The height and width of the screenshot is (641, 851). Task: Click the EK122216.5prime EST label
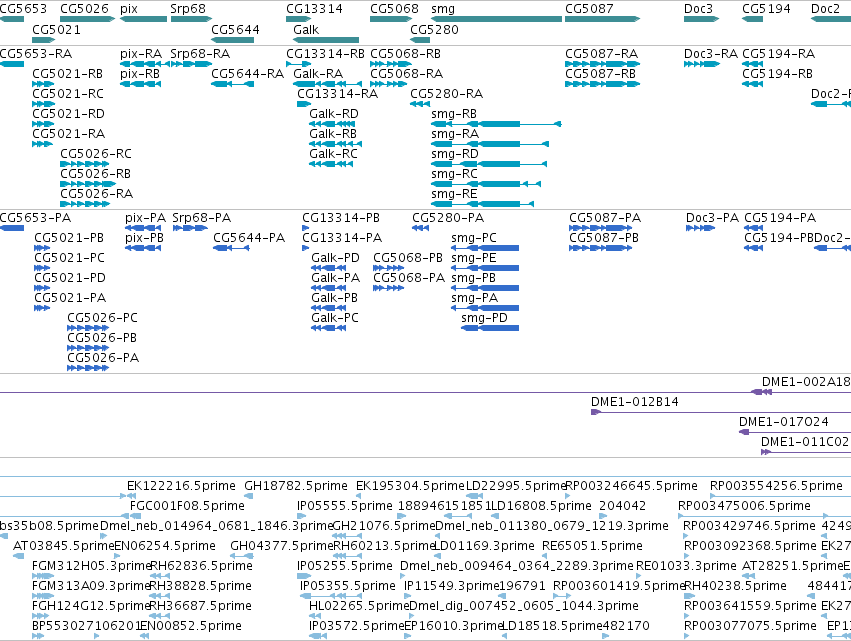pos(181,486)
